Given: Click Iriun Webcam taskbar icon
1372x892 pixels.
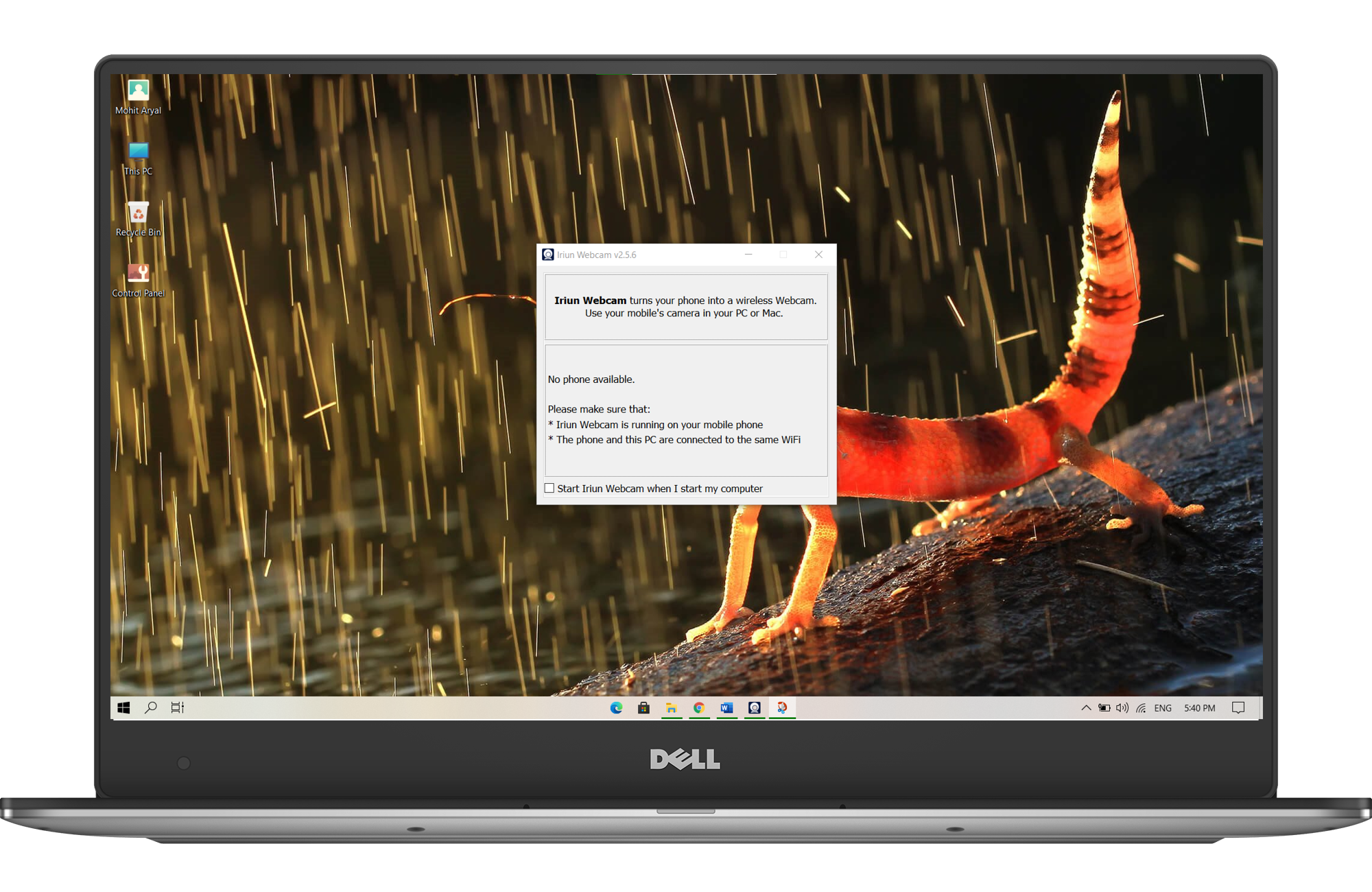Looking at the screenshot, I should point(755,708).
